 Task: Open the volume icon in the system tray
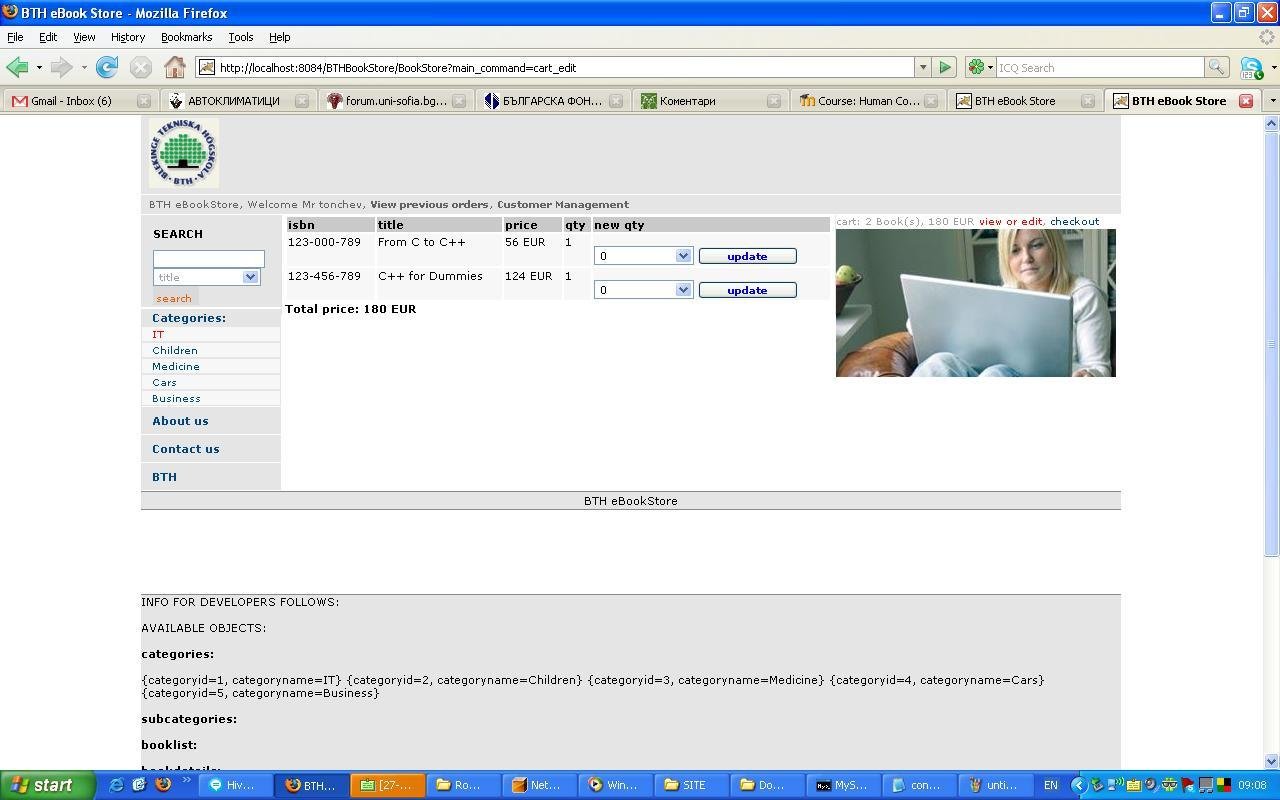coord(1150,785)
